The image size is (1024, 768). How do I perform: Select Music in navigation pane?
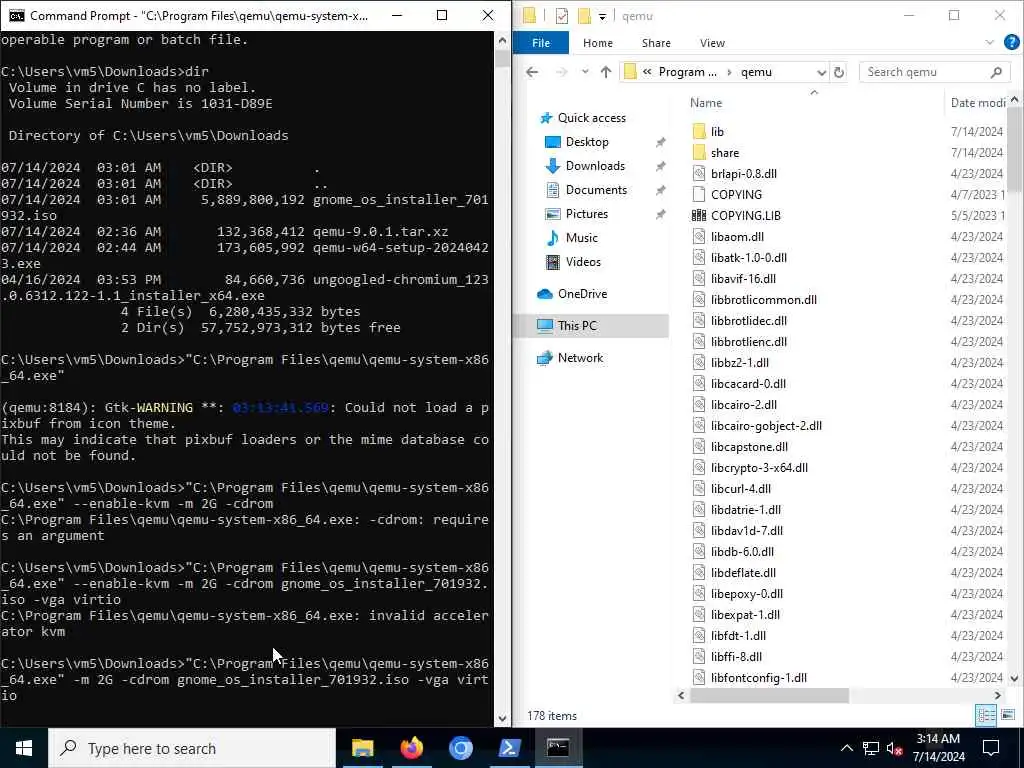pos(581,238)
